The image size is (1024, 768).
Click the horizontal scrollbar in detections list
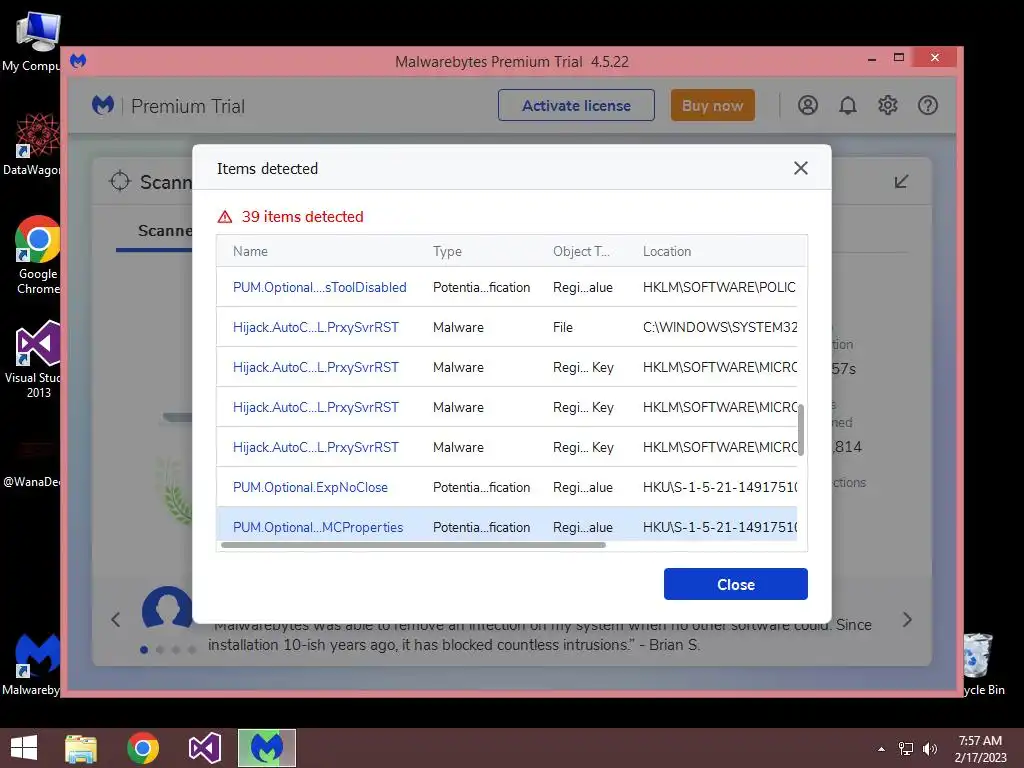pyautogui.click(x=413, y=545)
